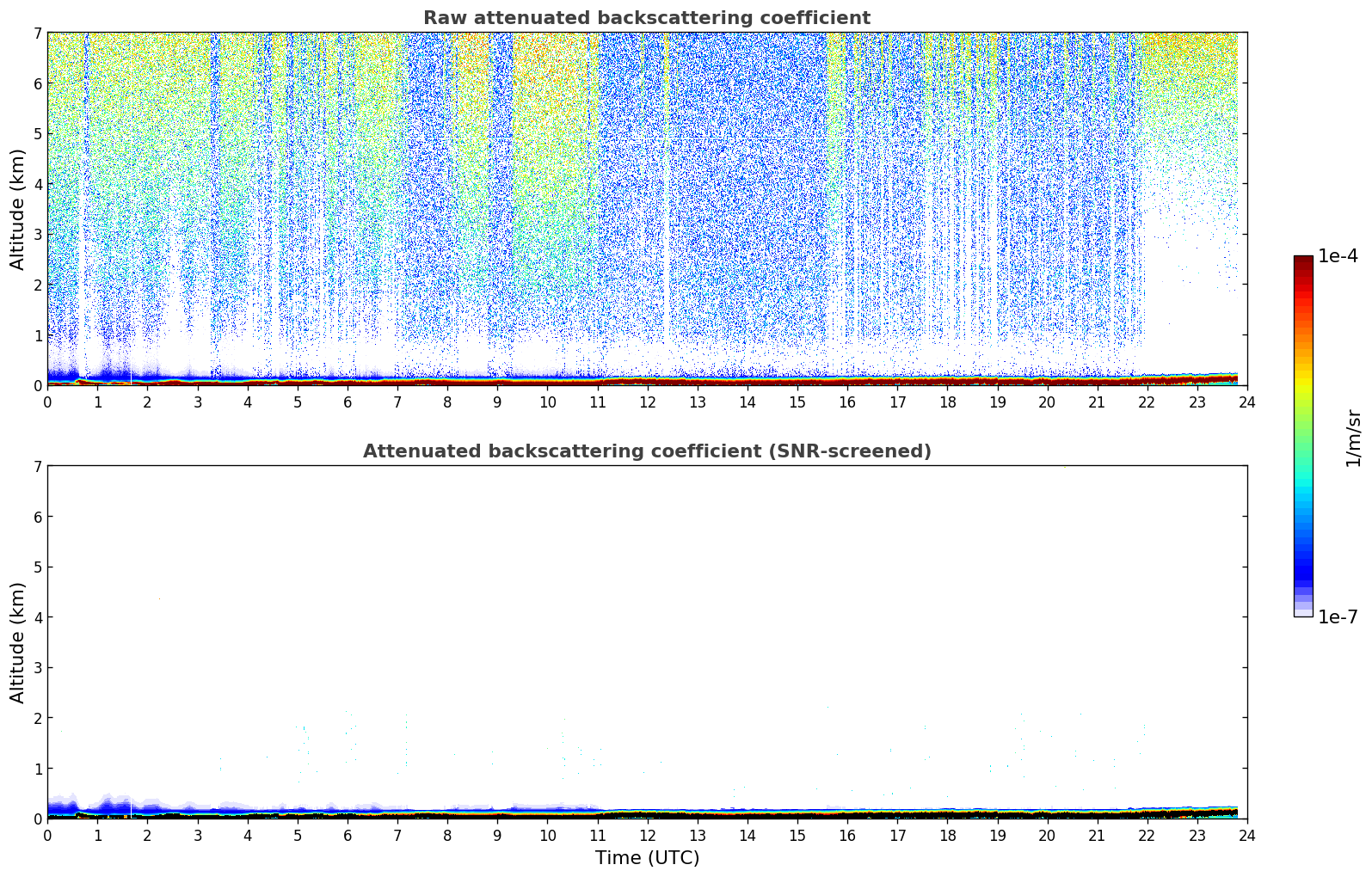1372x877 pixels.
Task: Click tick label '4' on bottom altitude axis
Action: tap(37, 617)
